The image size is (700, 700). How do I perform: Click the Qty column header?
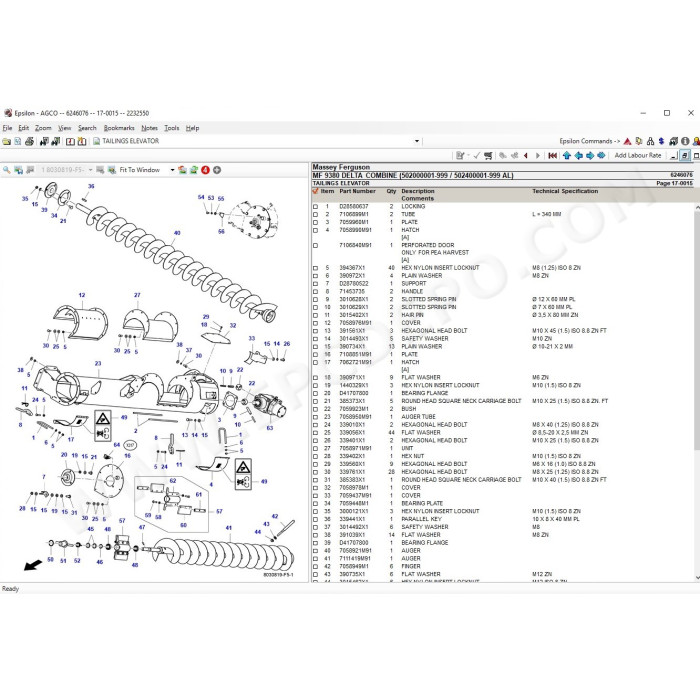pyautogui.click(x=392, y=191)
